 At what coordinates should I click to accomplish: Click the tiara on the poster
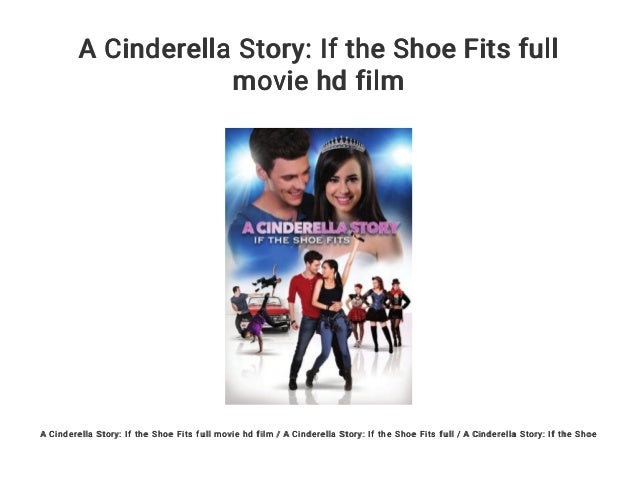[x=343, y=145]
